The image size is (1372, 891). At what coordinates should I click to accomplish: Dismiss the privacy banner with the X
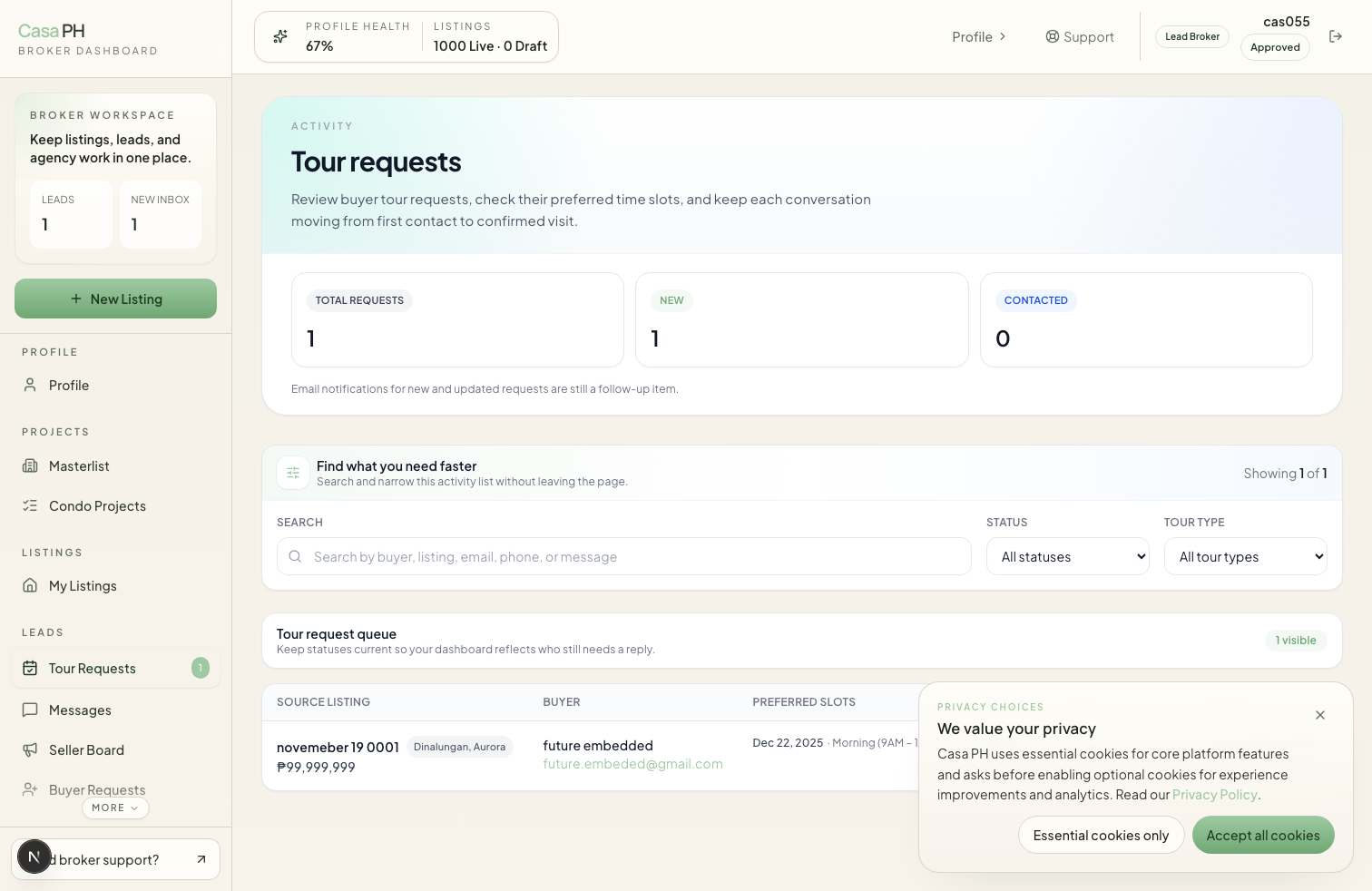tap(1320, 715)
